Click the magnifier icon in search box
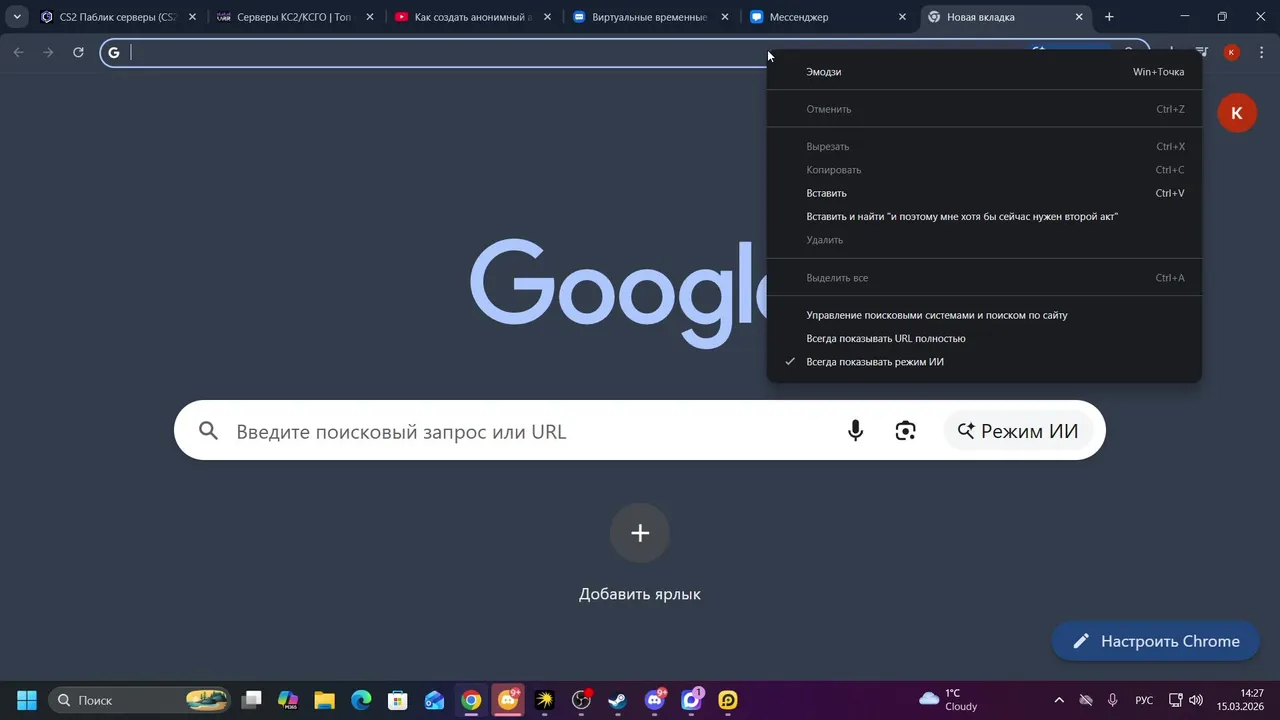The image size is (1280, 720). (x=208, y=431)
